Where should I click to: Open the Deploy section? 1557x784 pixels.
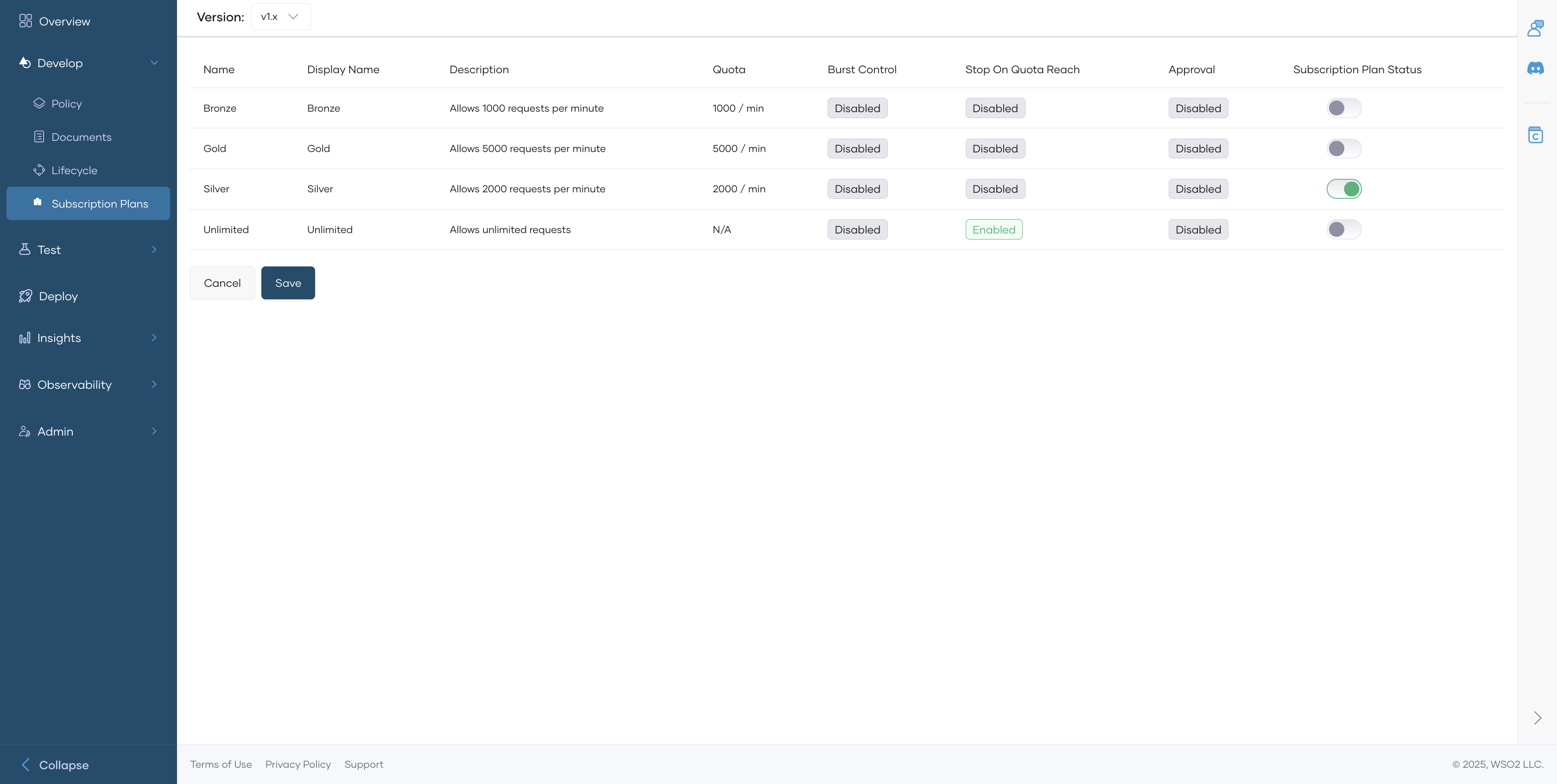click(x=58, y=296)
